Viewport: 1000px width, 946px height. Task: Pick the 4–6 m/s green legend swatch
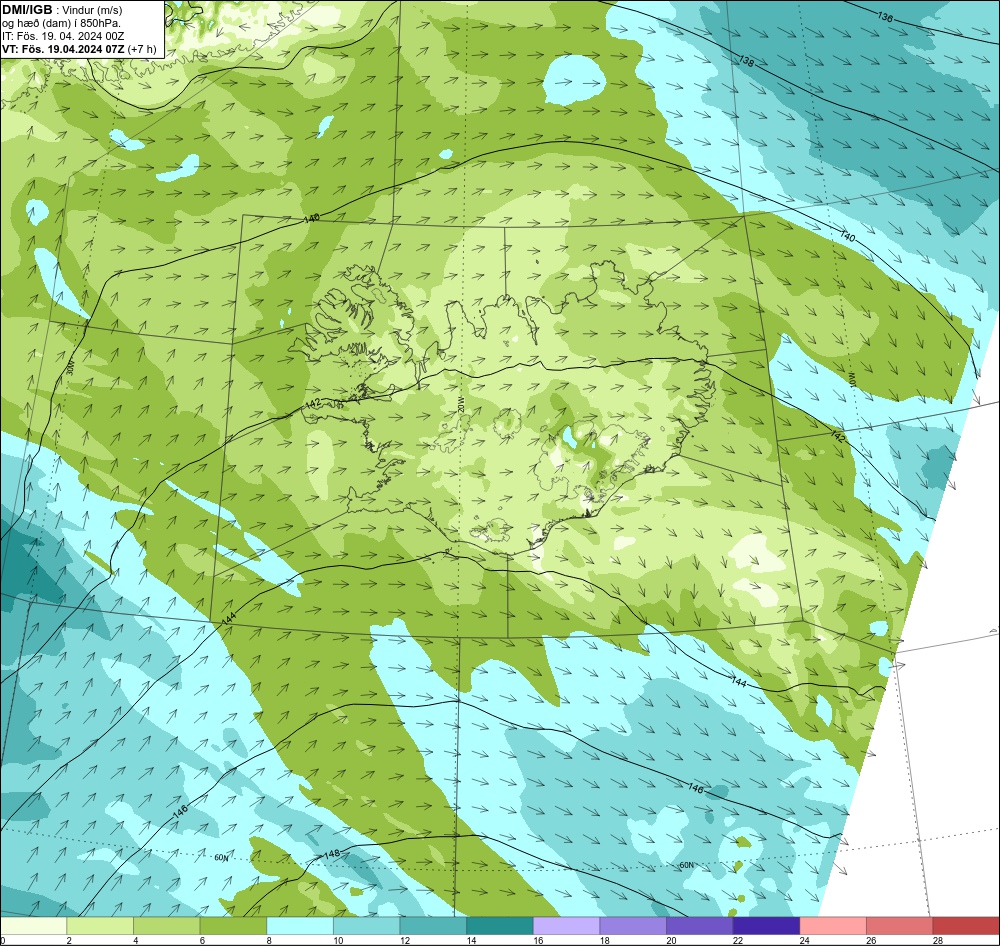pos(166,926)
